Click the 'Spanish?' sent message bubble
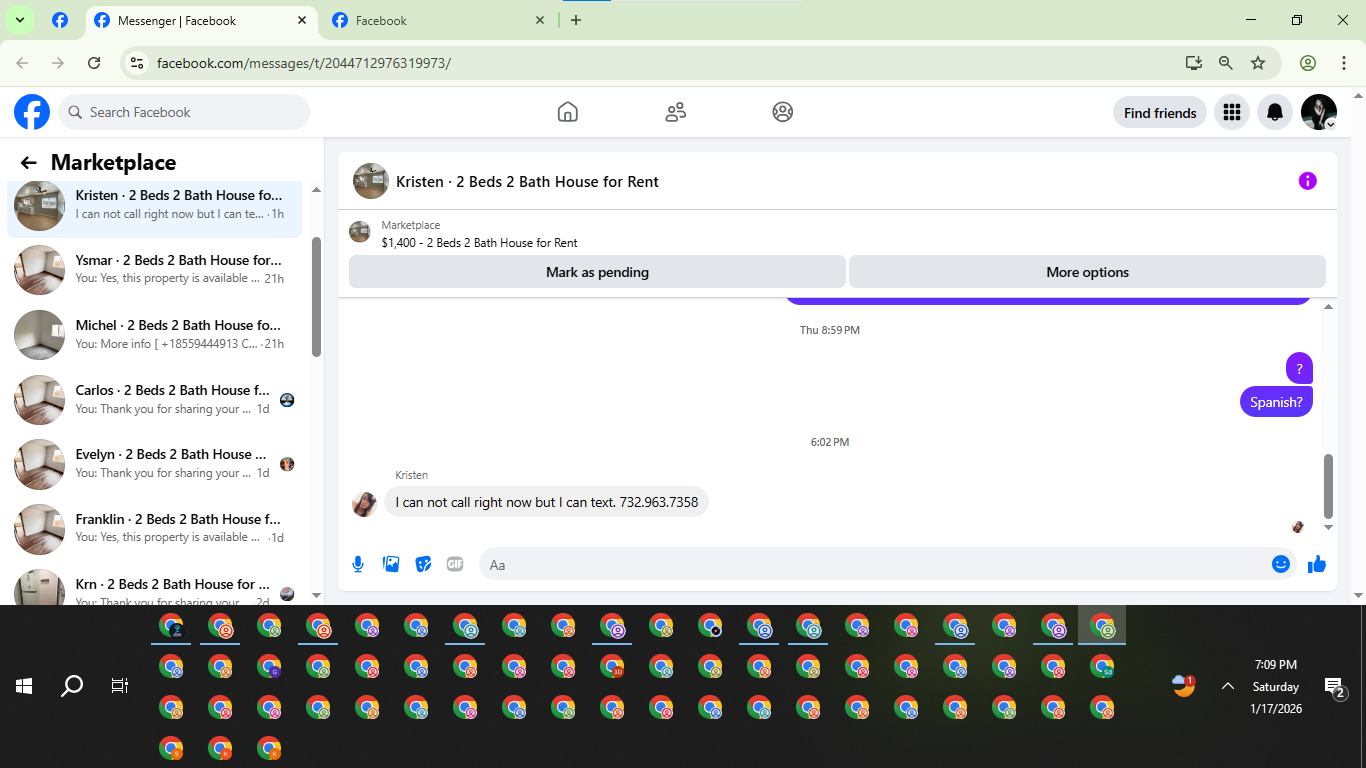 [x=1276, y=402]
